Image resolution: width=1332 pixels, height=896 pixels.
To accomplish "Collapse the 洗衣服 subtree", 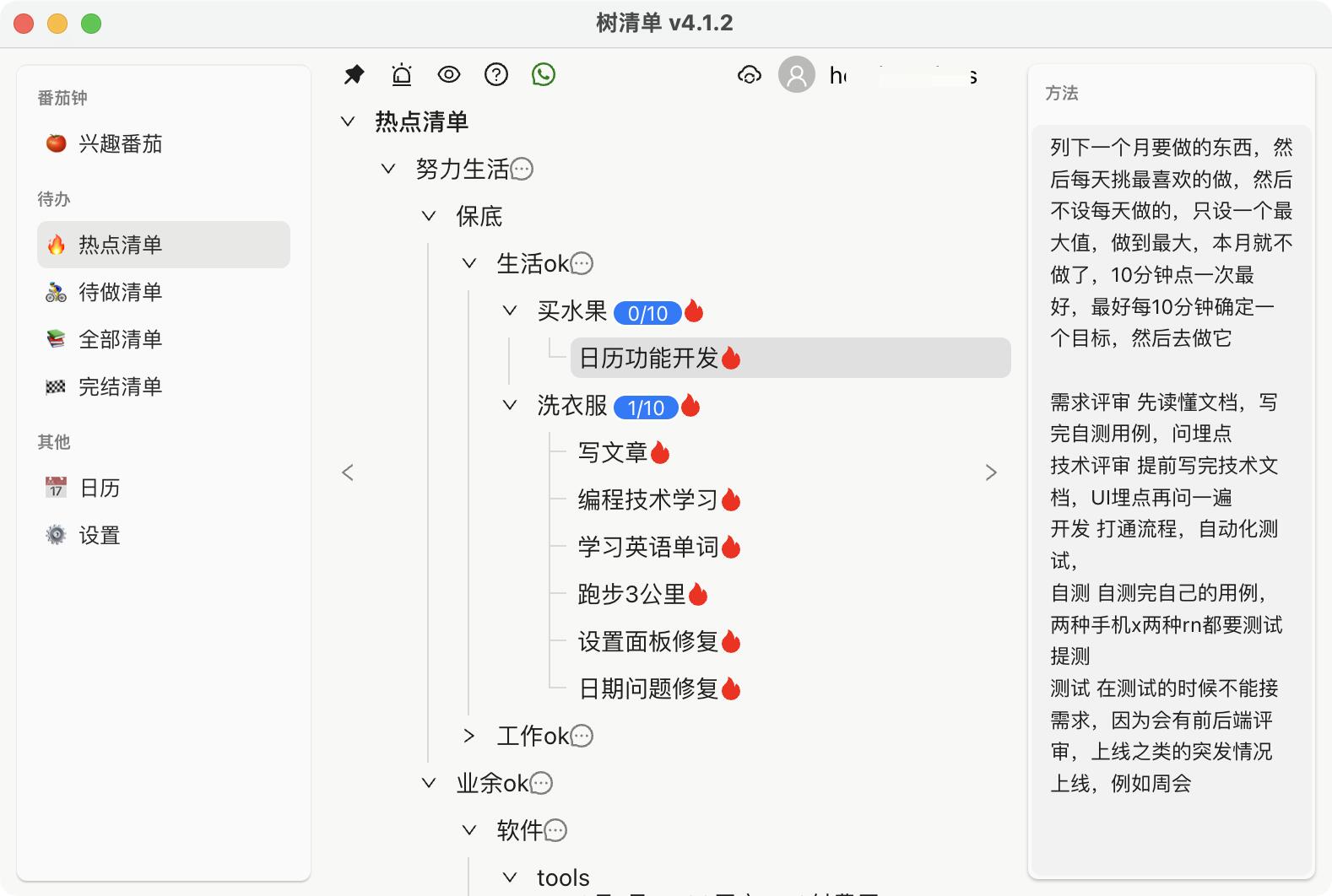I will pos(510,405).
